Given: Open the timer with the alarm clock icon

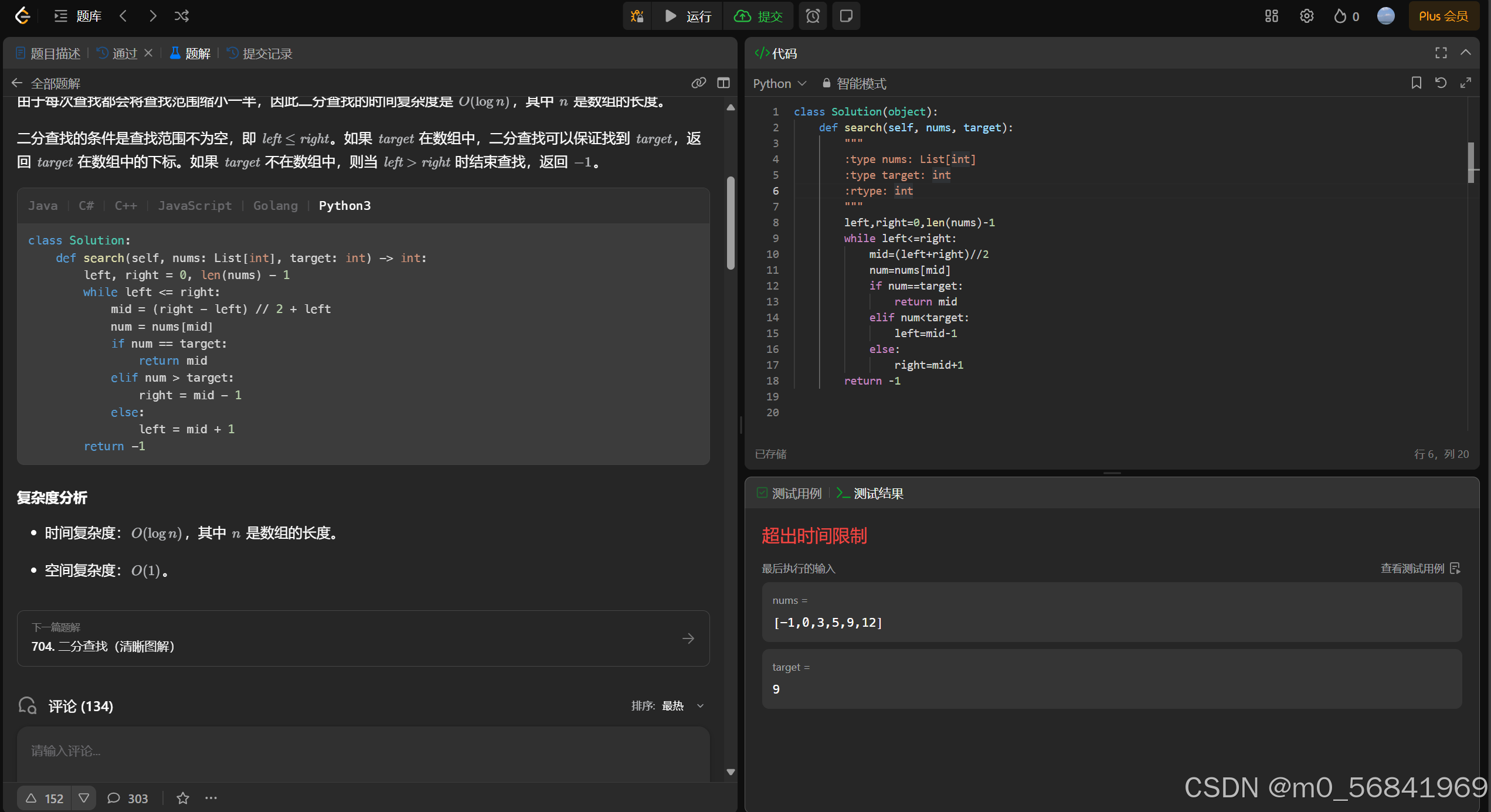Looking at the screenshot, I should pos(813,16).
